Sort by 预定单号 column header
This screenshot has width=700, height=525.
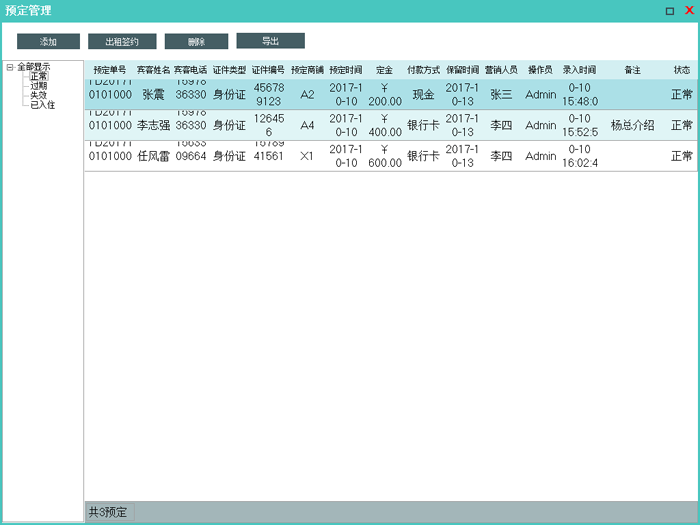[109, 71]
